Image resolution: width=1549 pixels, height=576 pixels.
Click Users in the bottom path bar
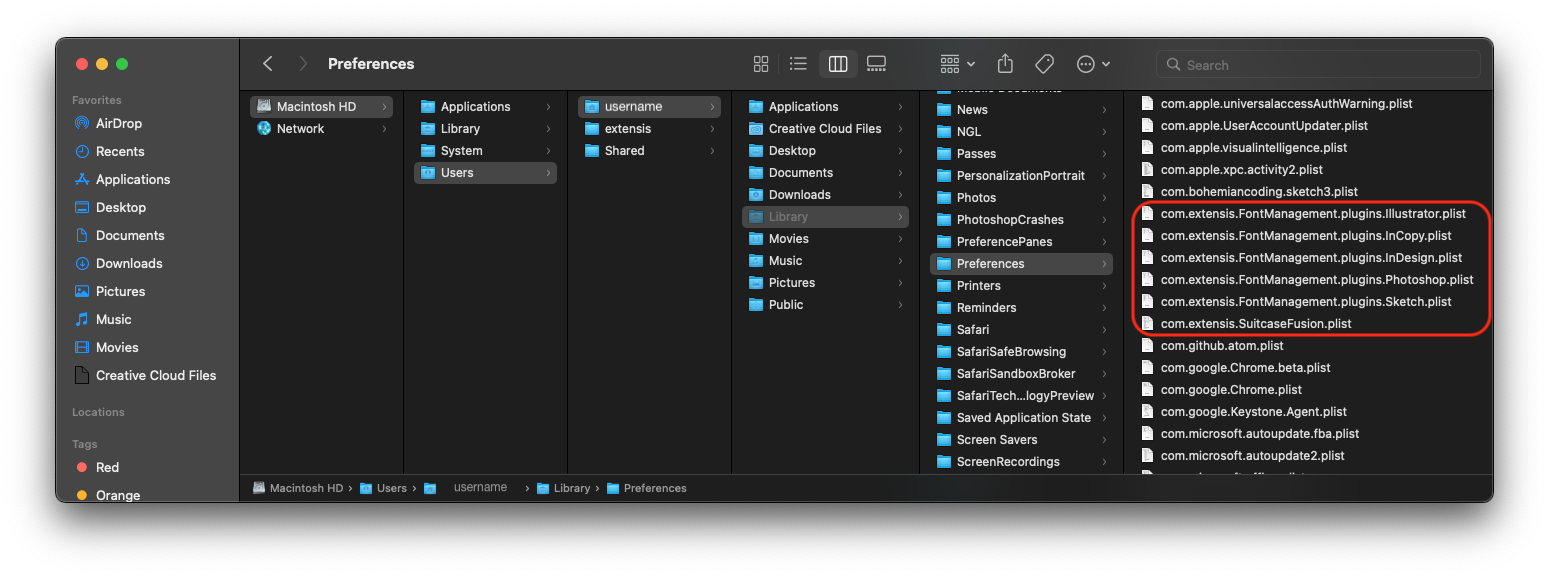click(x=391, y=488)
